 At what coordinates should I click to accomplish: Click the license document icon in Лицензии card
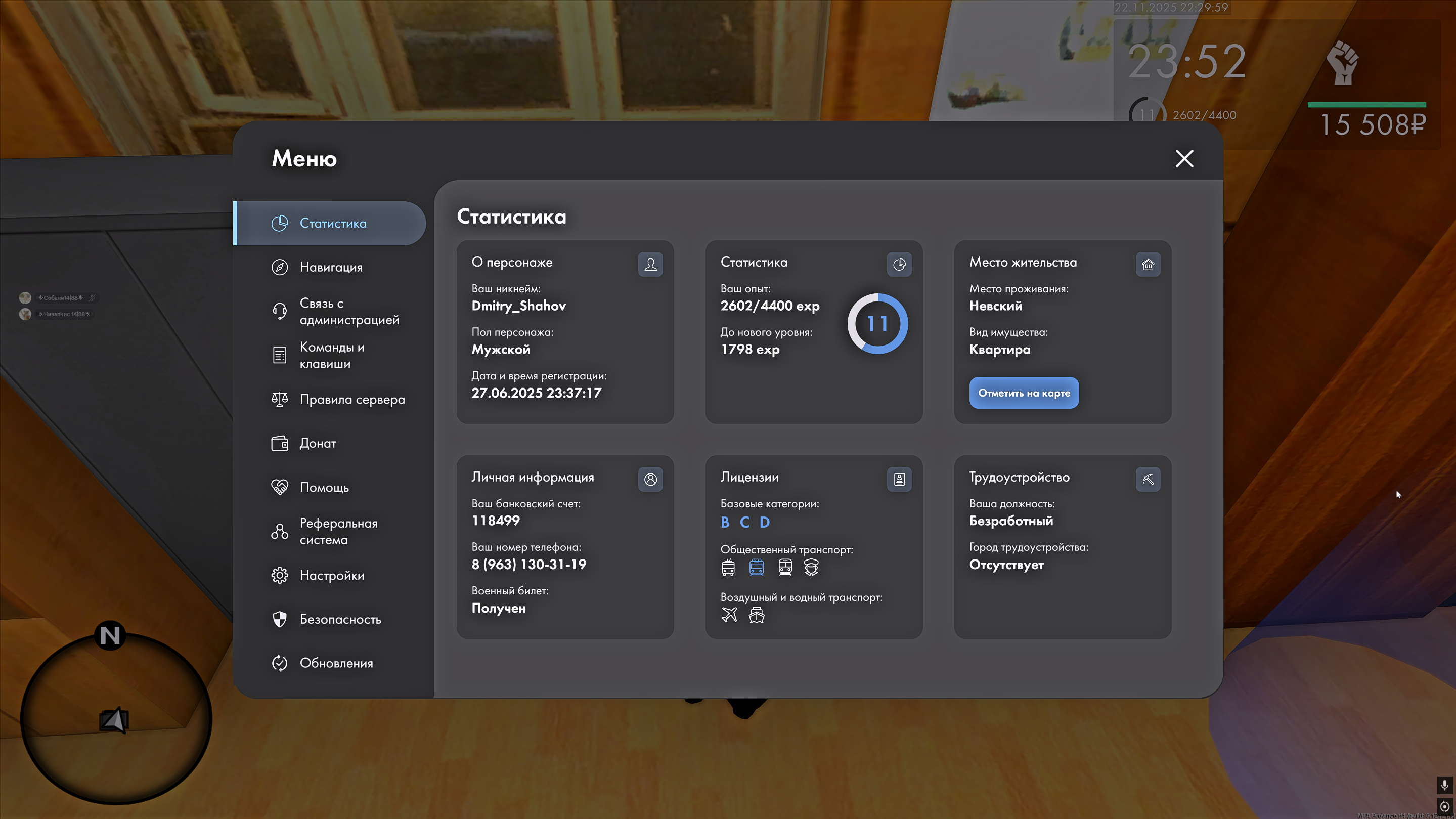pyautogui.click(x=899, y=479)
